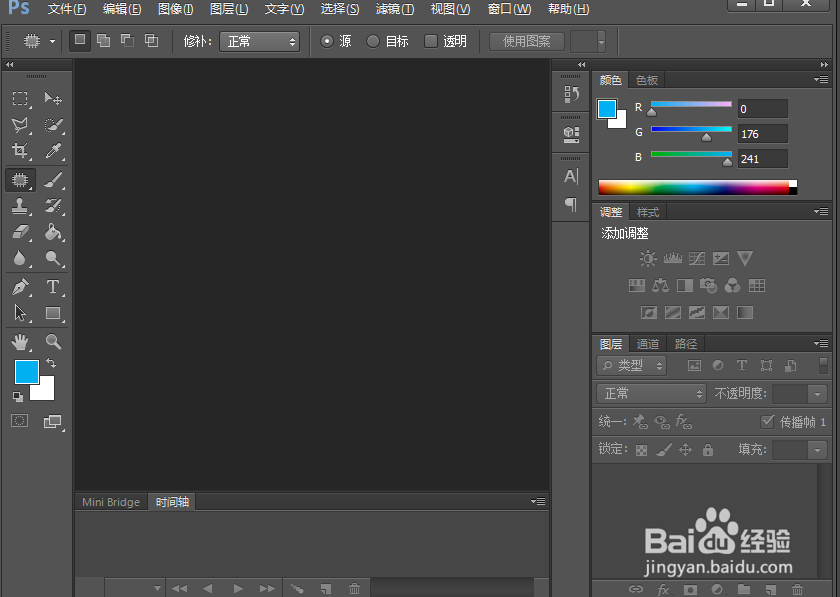Toggle the 传播帧 1 checkbox
Image resolution: width=840 pixels, height=597 pixels.
pyautogui.click(x=767, y=422)
